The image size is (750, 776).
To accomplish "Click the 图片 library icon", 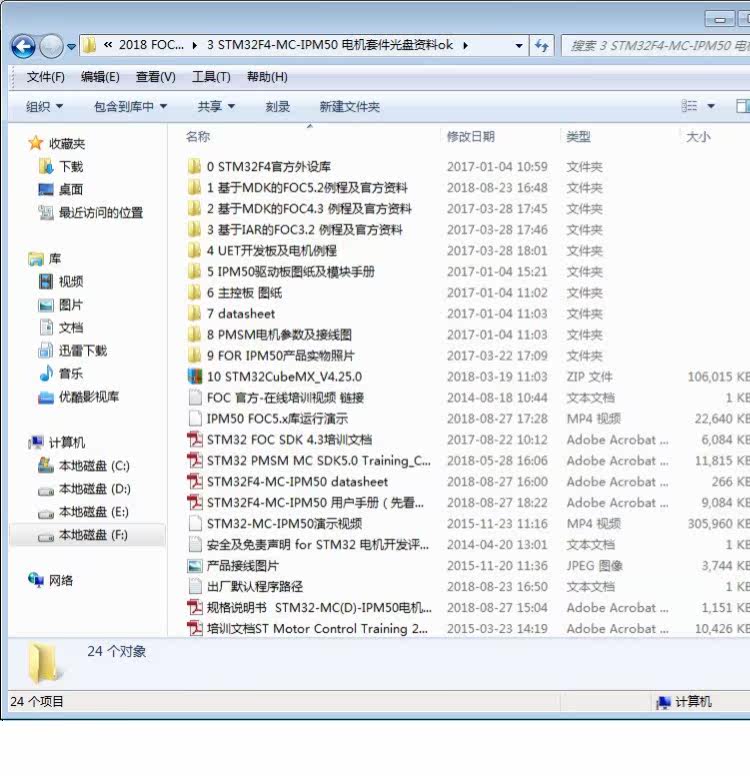I will click(46, 304).
